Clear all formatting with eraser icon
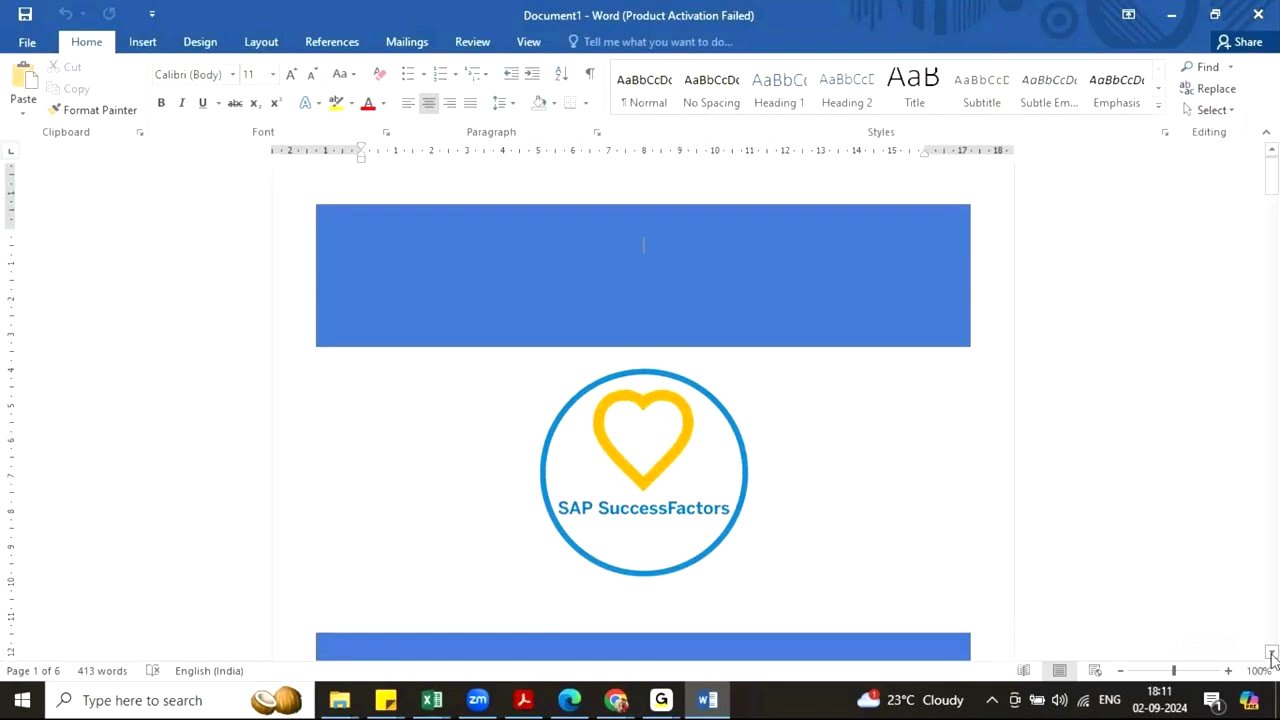The width and height of the screenshot is (1280, 720). (379, 74)
